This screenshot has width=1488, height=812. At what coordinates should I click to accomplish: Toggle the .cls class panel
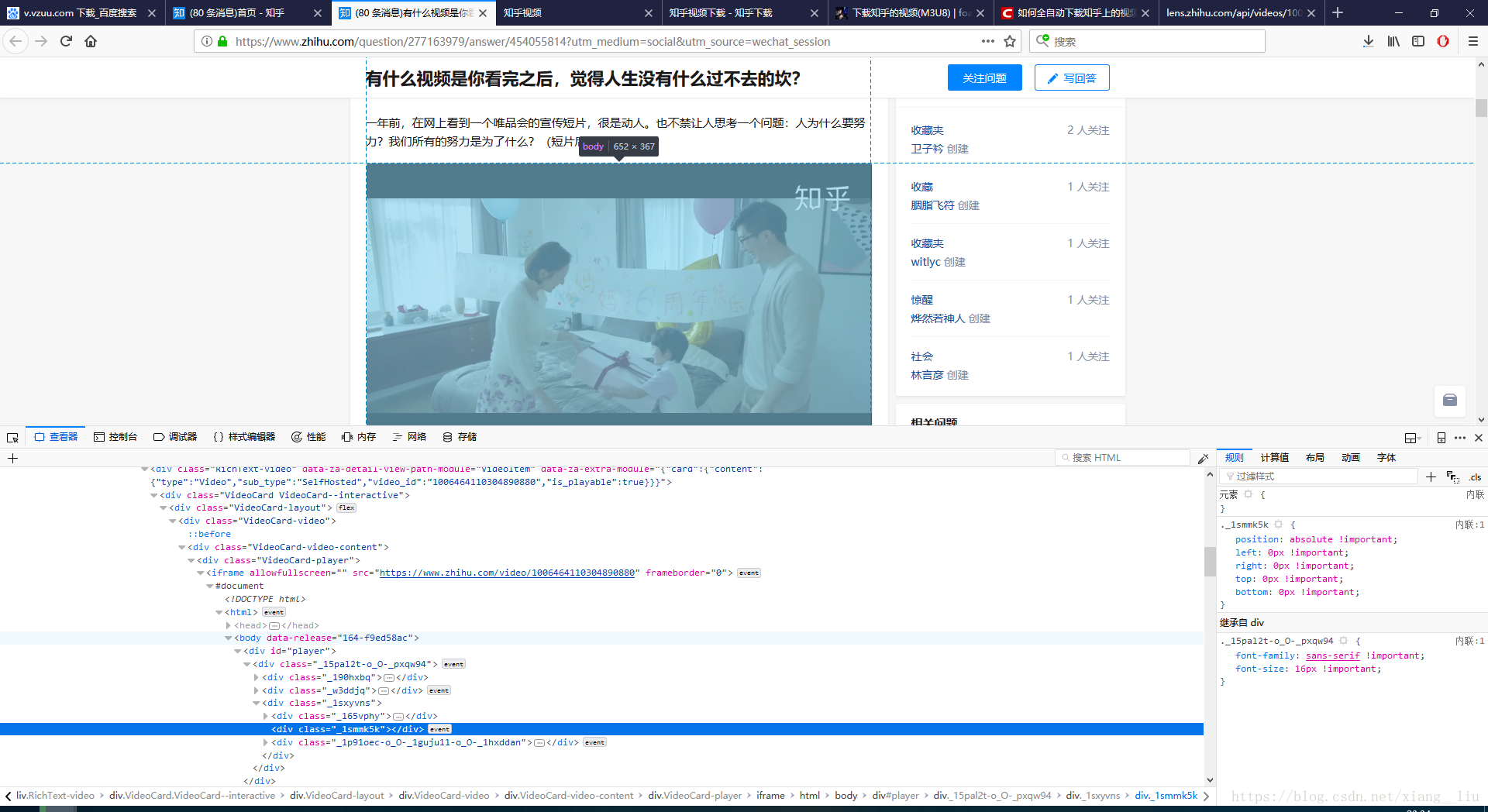click(1475, 477)
